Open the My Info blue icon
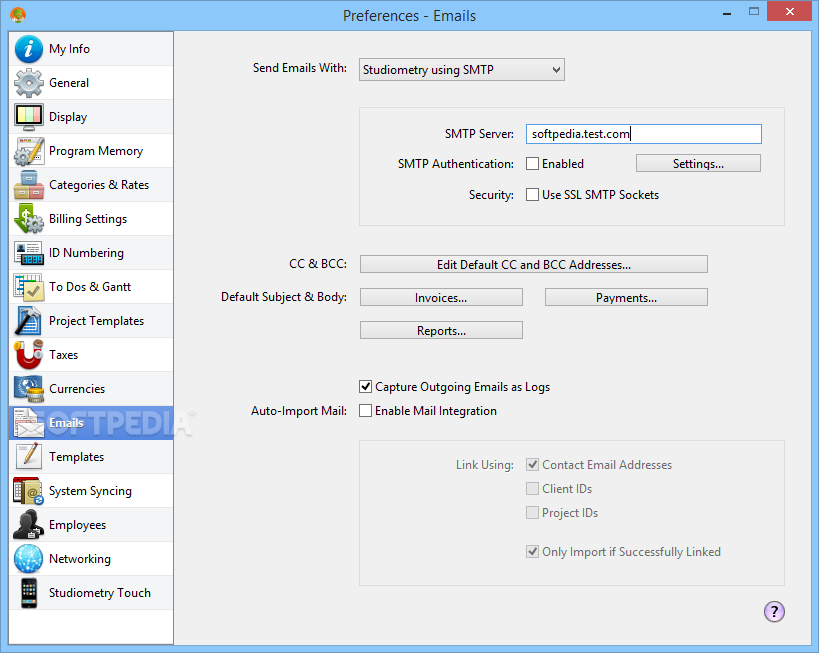Image resolution: width=819 pixels, height=653 pixels. 29,49
